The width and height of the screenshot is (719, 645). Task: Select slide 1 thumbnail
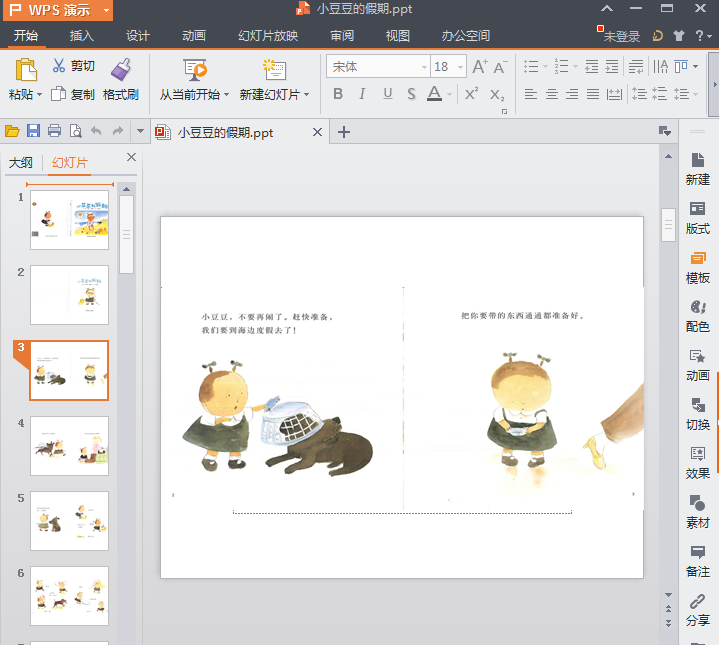[x=69, y=220]
